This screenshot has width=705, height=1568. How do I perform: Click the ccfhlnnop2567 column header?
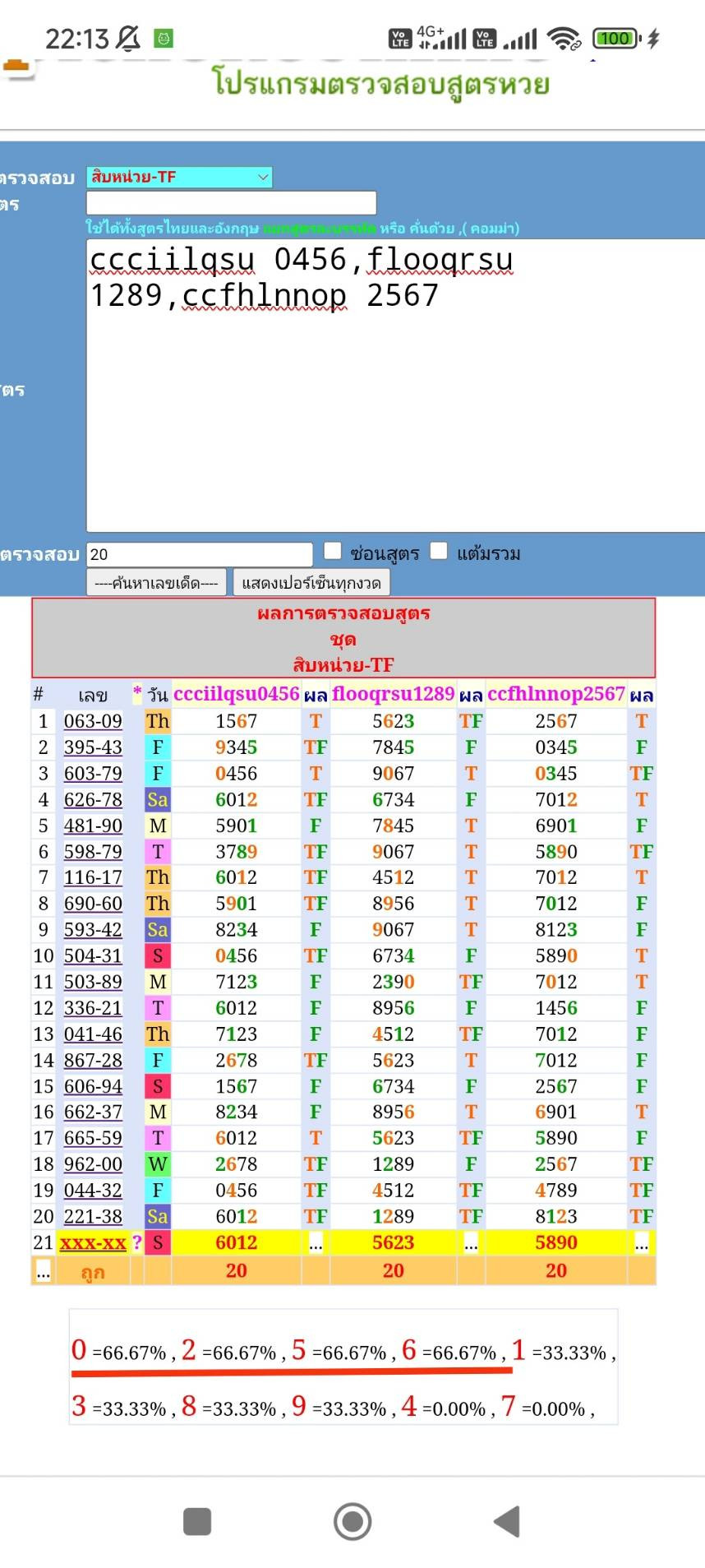(556, 694)
